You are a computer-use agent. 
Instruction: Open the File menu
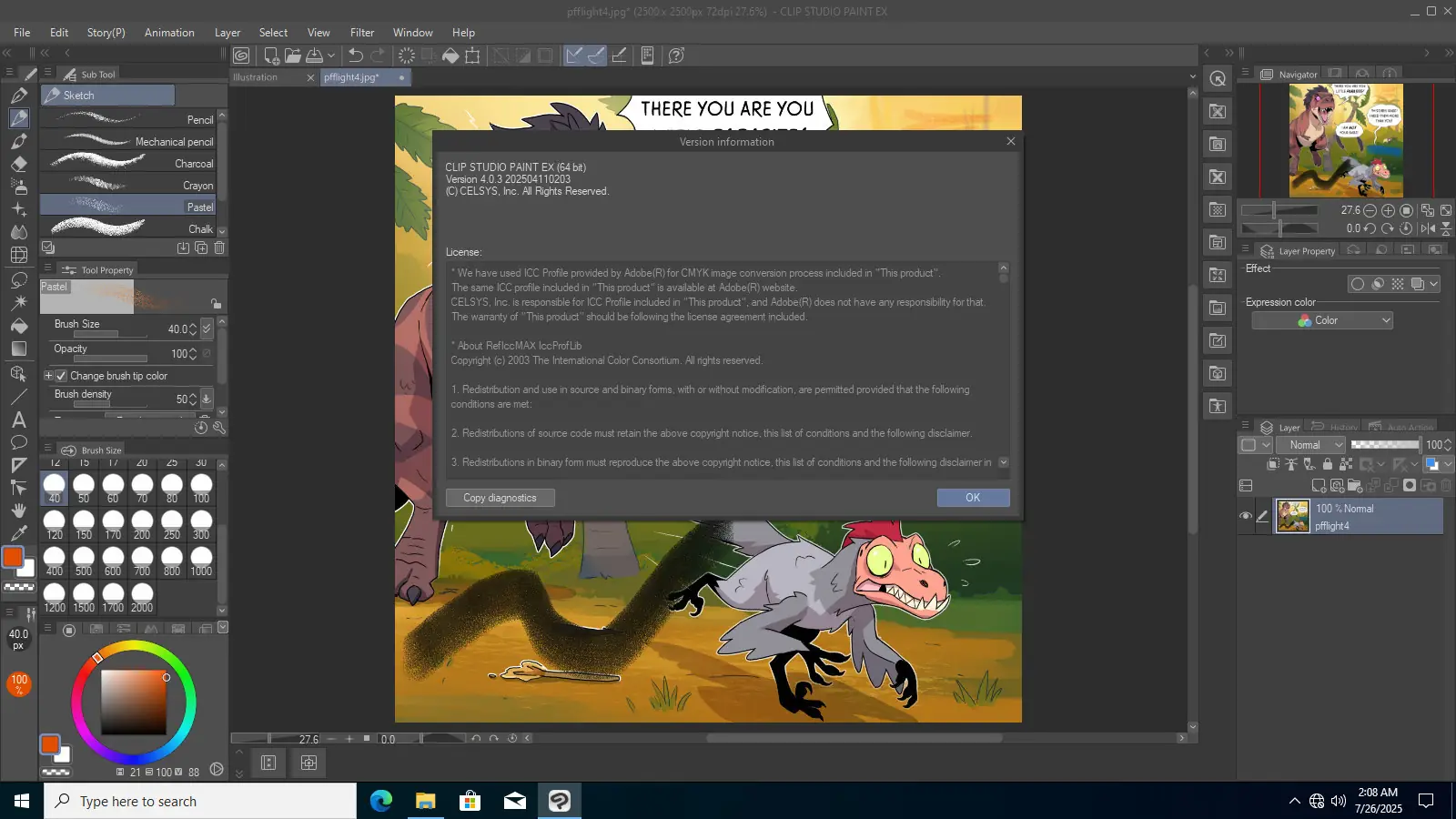click(x=22, y=33)
